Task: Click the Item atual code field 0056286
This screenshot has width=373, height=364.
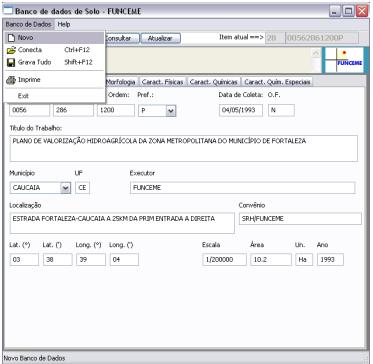Action: tap(322, 38)
